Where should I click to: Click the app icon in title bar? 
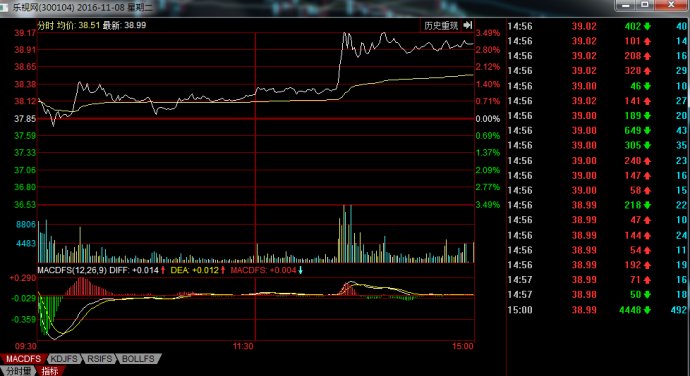coord(4,7)
